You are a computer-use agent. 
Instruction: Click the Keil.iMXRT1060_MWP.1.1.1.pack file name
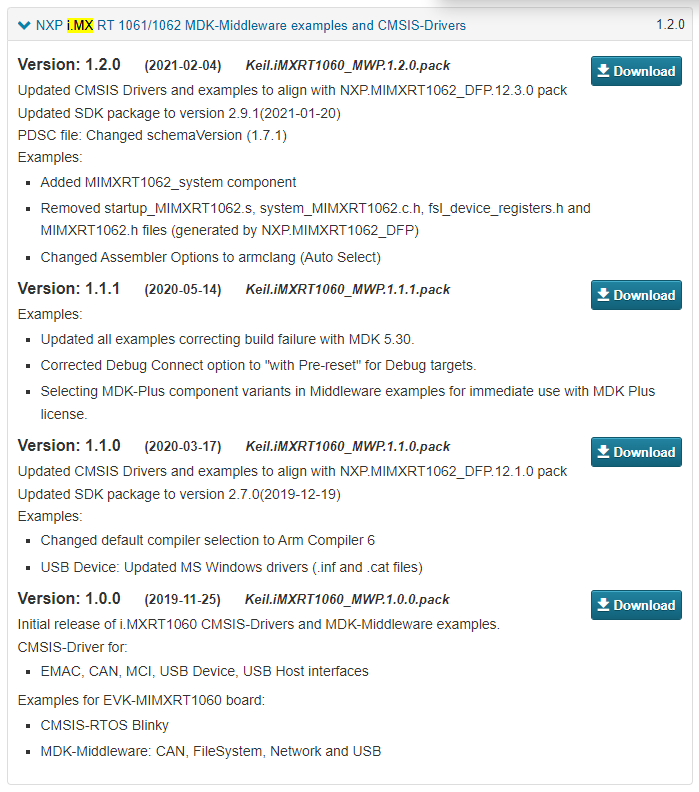(347, 289)
